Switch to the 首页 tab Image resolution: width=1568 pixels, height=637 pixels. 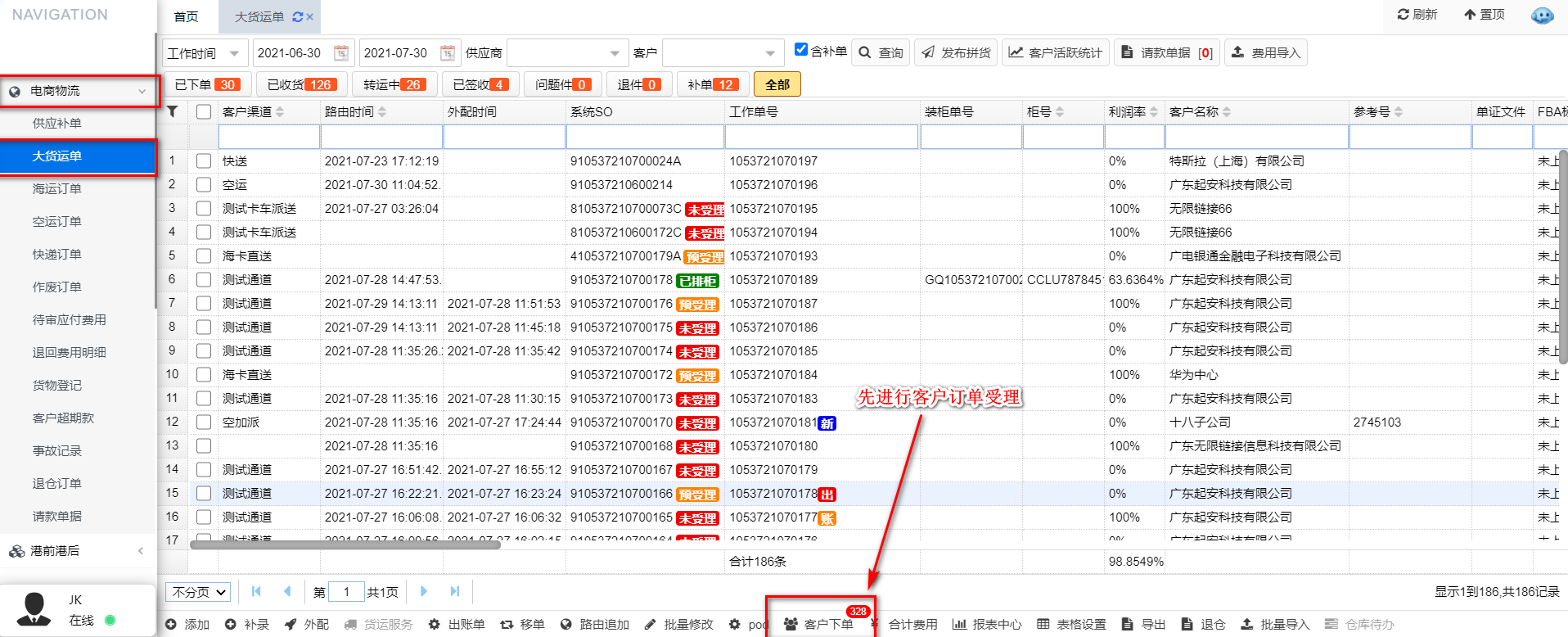pyautogui.click(x=187, y=16)
